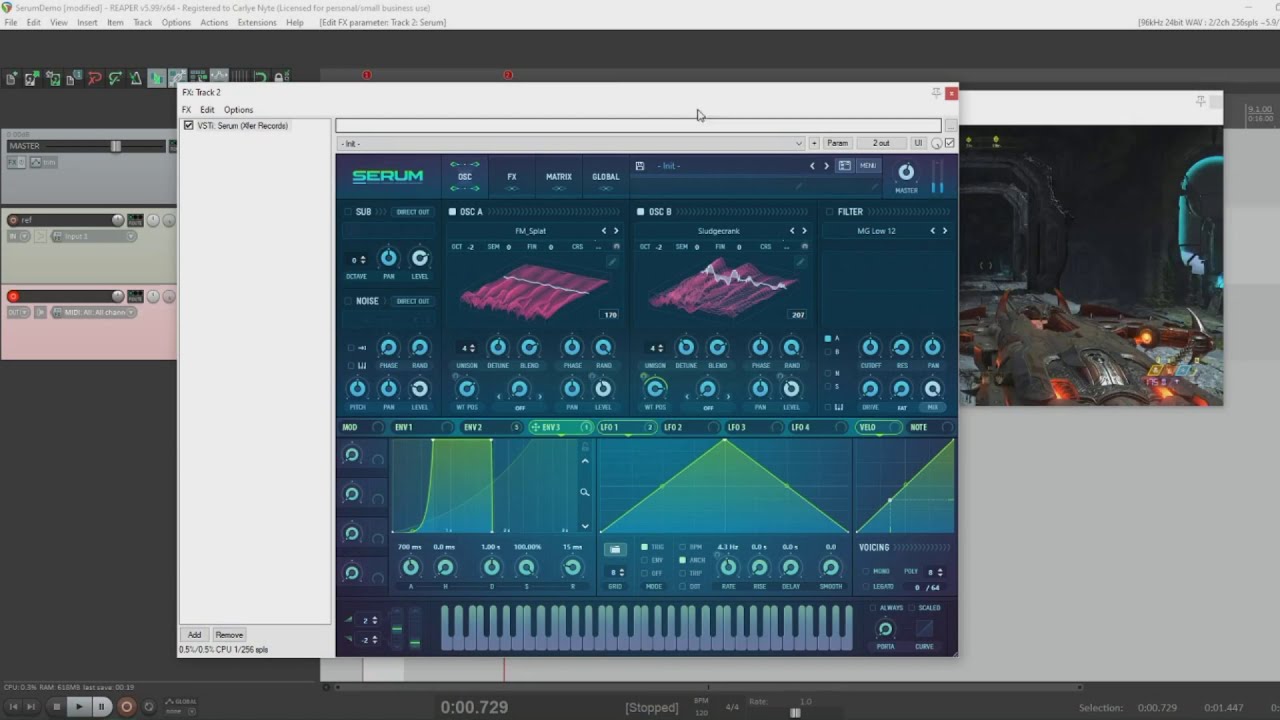Screen dimensions: 1280x720
Task: Click the pin icon of FX window
Action: pyautogui.click(x=936, y=93)
